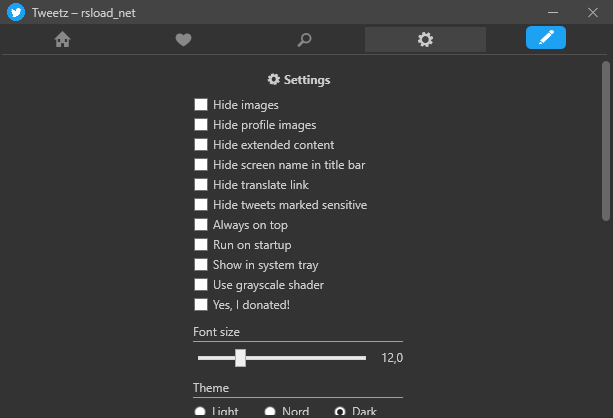This screenshot has width=613, height=418.
Task: Open the Likes heart tab
Action: point(183,39)
